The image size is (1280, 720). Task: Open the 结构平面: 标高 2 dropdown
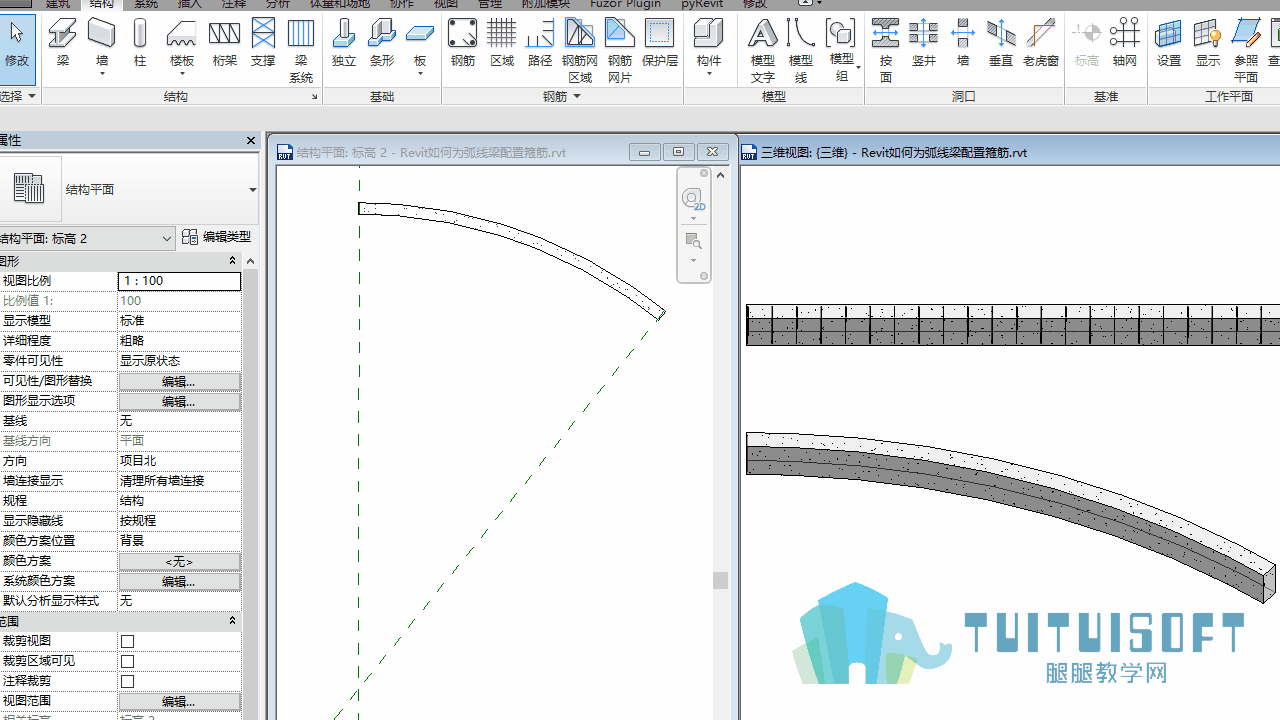coord(88,238)
